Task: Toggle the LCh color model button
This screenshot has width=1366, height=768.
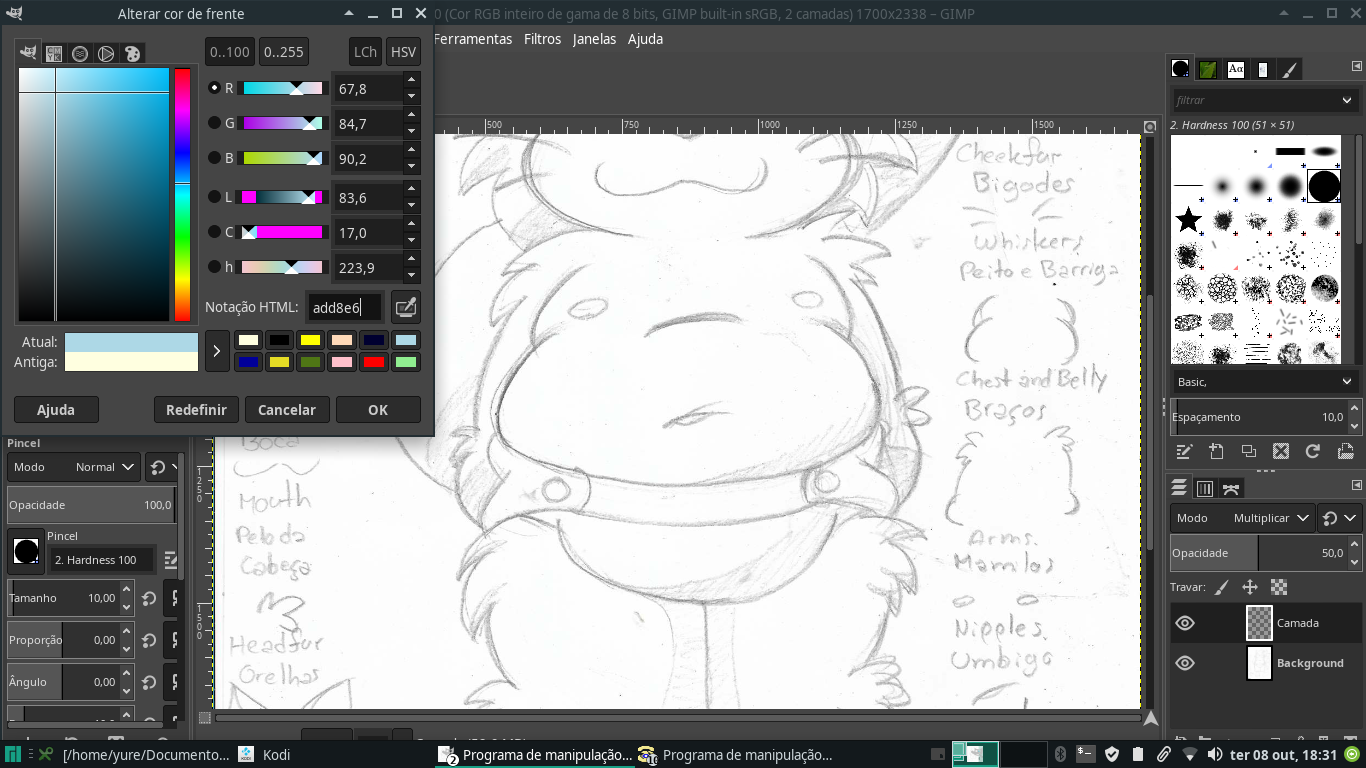Action: click(x=365, y=52)
